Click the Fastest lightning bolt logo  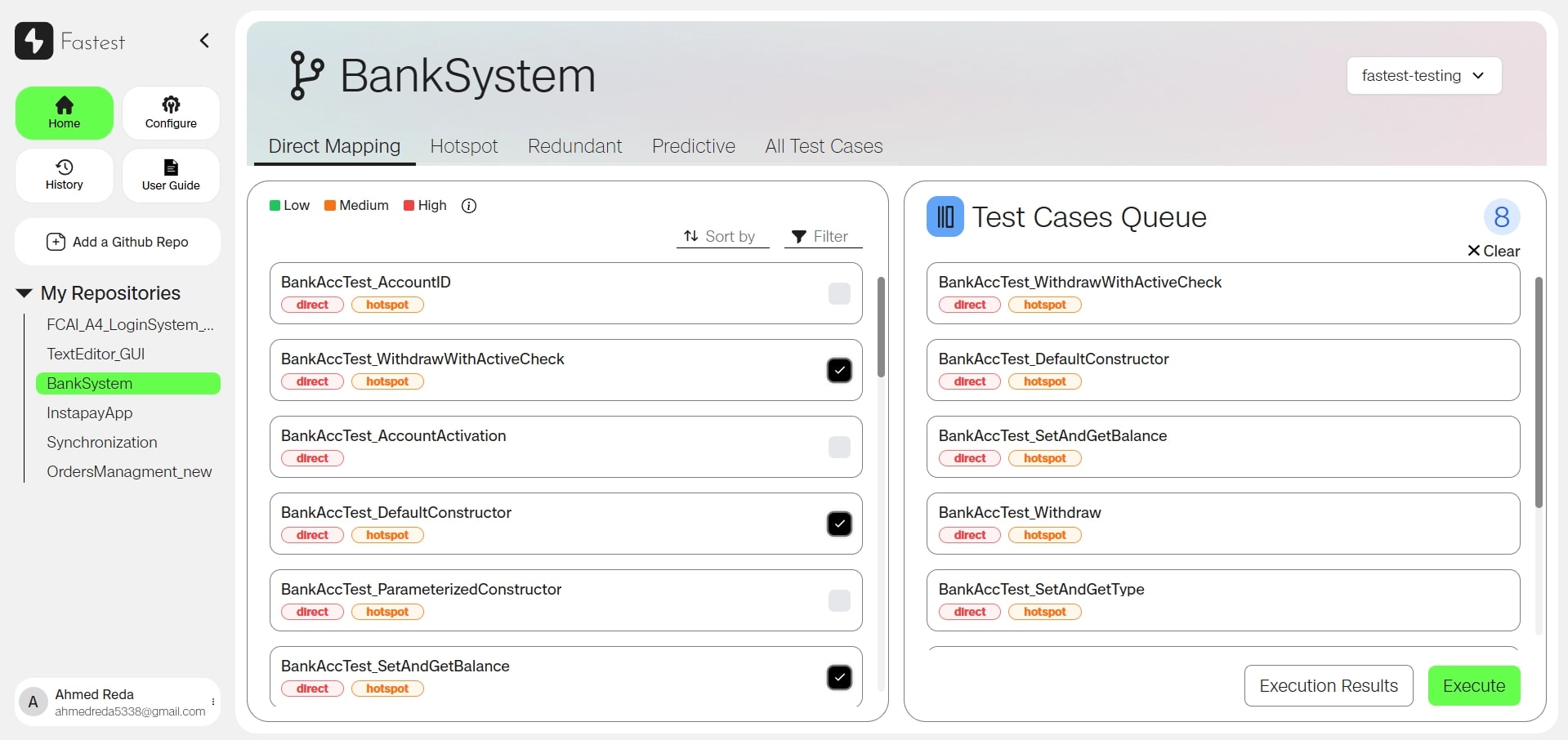pyautogui.click(x=34, y=41)
